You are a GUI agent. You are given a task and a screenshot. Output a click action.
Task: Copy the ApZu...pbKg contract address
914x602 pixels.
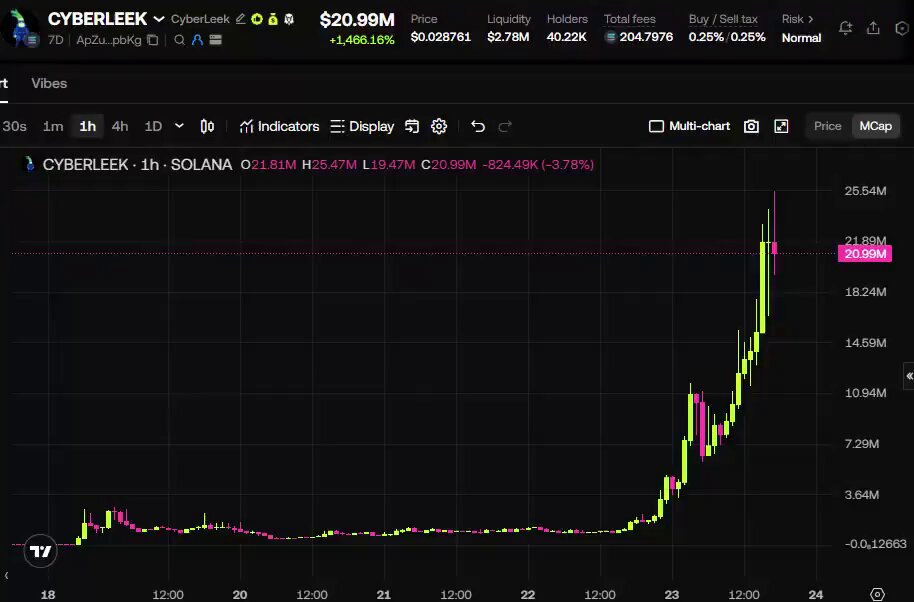(x=153, y=40)
